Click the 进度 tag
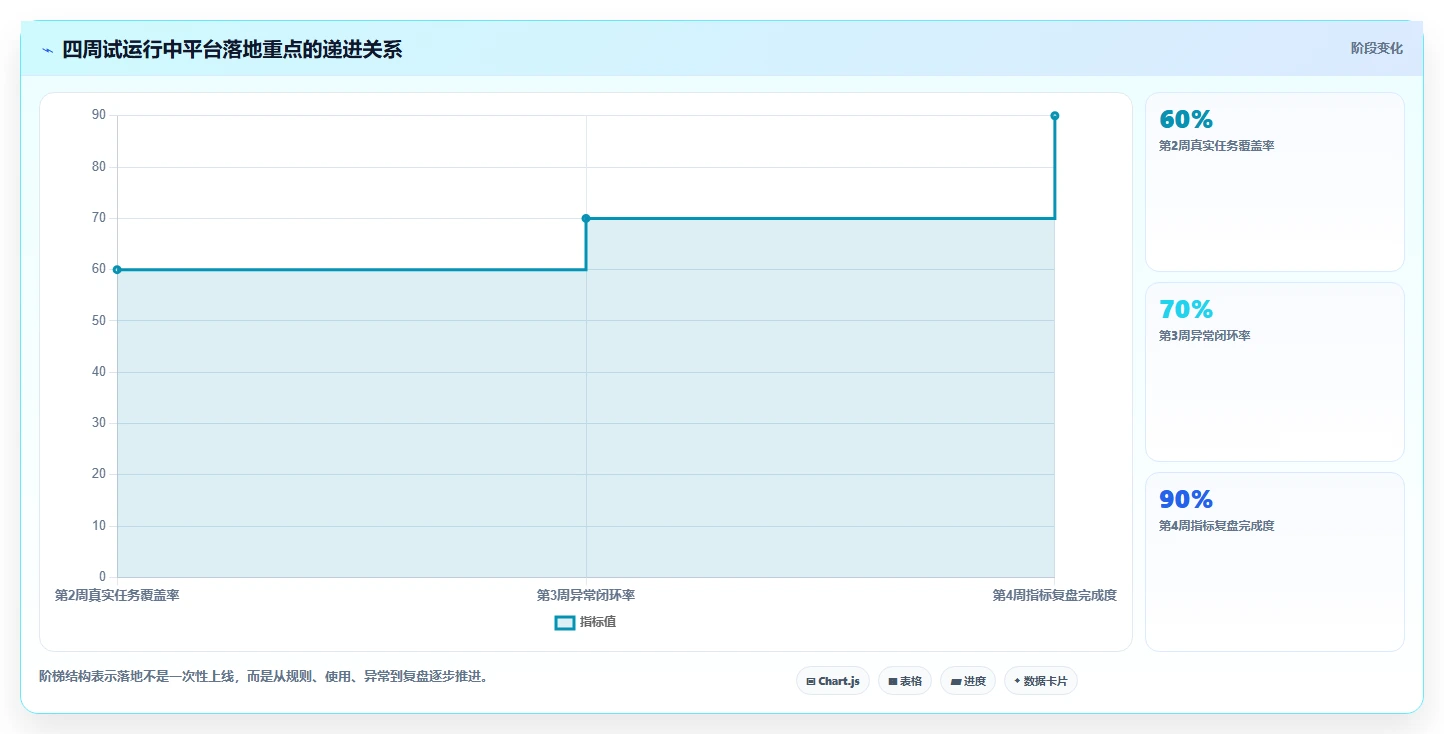This screenshot has height=734, width=1444. point(968,681)
